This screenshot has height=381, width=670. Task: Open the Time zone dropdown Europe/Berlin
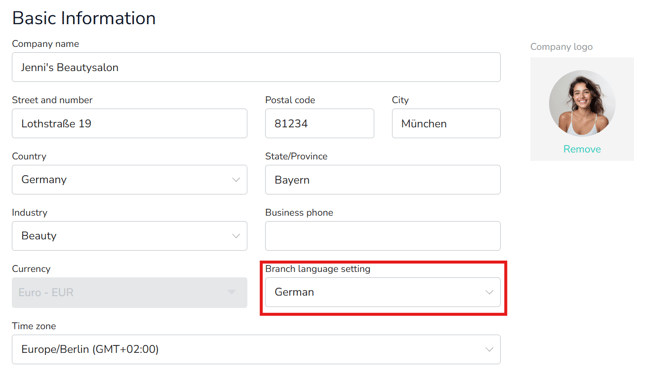click(x=256, y=349)
